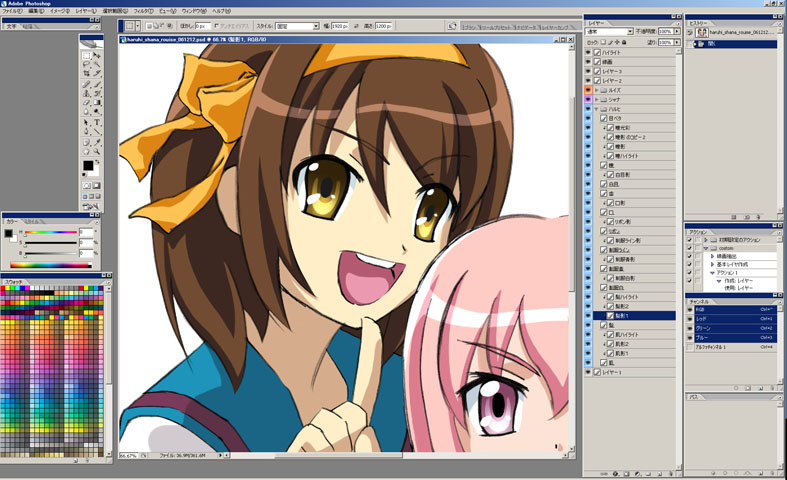Toggle visibility of the ルイズ layer group
The height and width of the screenshot is (480, 787).
[588, 90]
